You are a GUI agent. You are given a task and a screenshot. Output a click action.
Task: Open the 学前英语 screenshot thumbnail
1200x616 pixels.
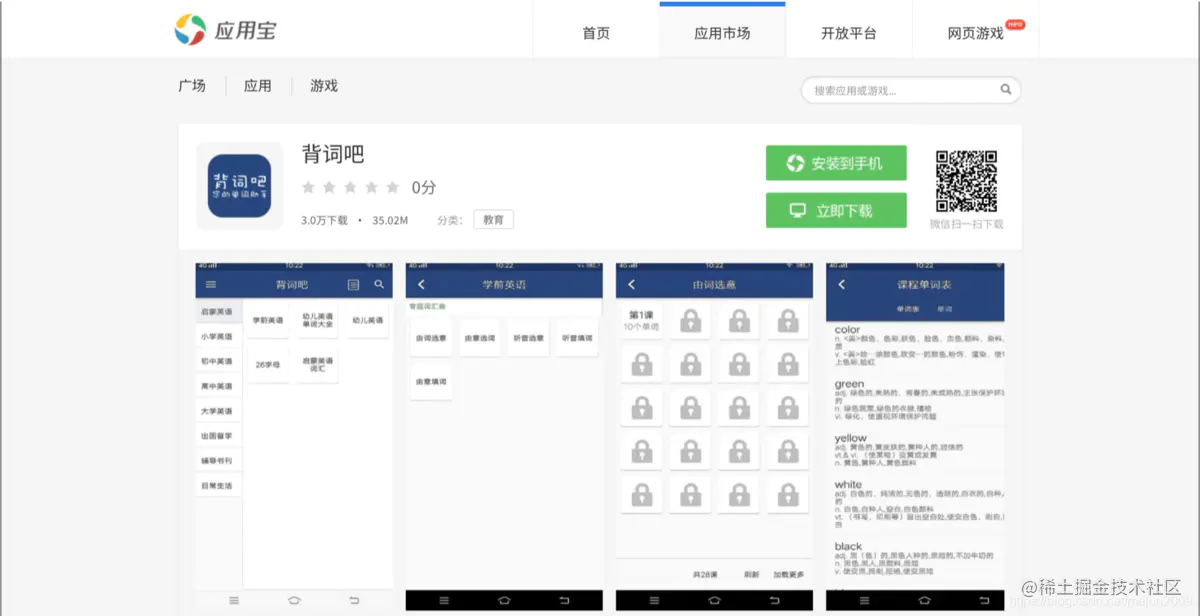click(504, 436)
